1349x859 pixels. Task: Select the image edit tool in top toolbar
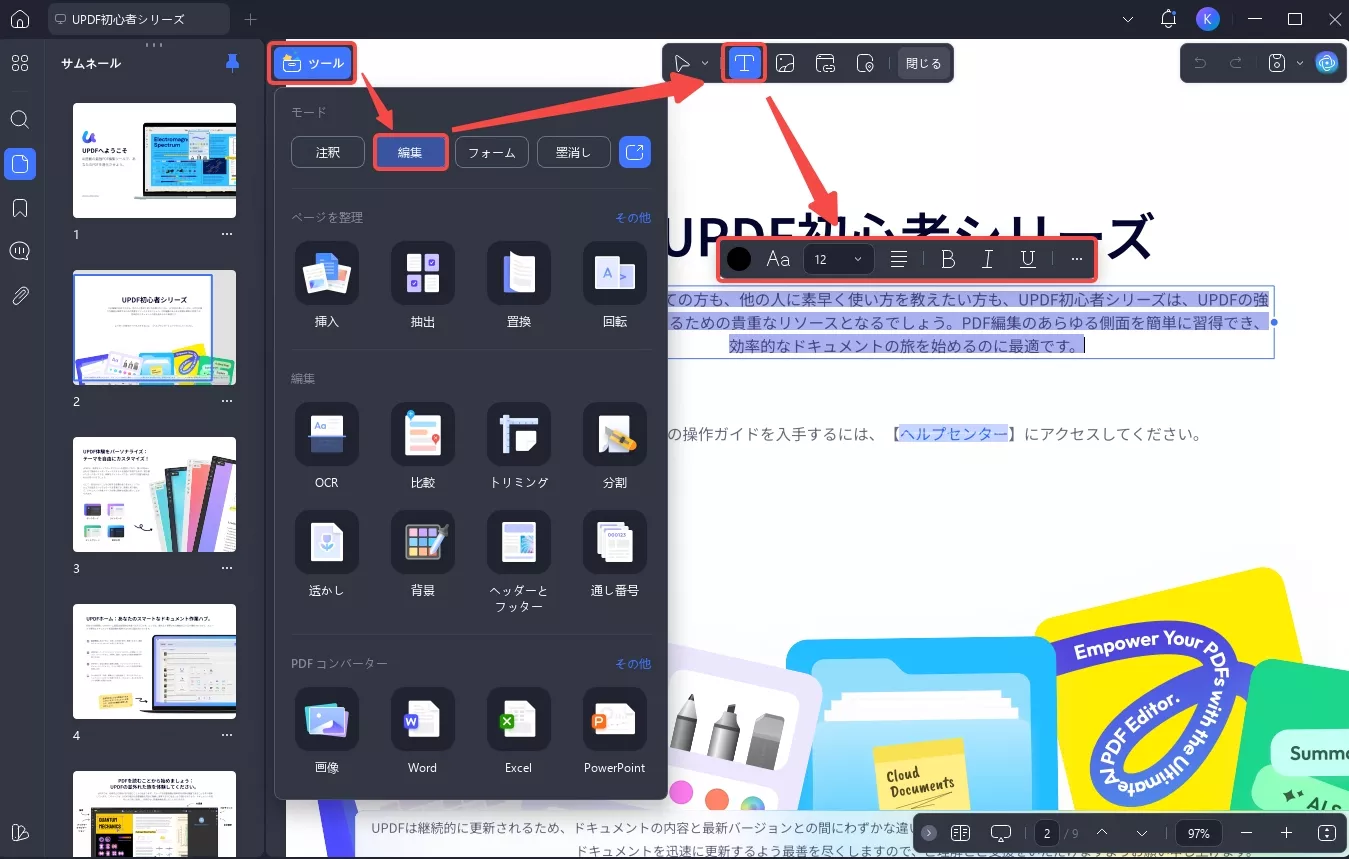click(785, 63)
